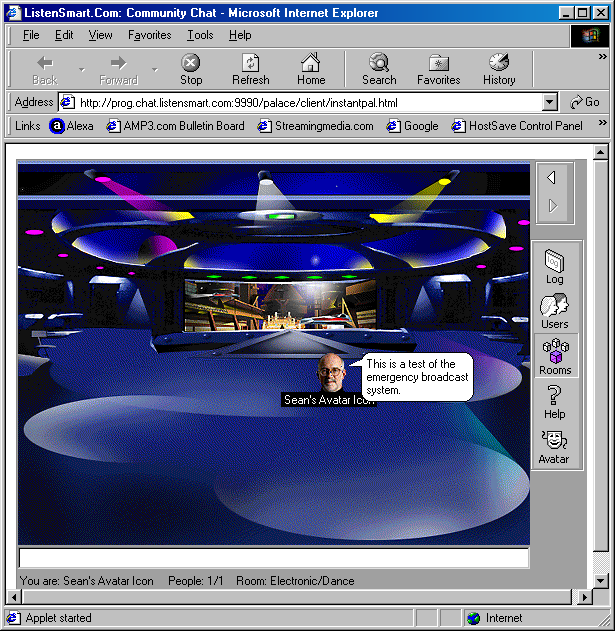The image size is (615, 631).
Task: Open the Avatar chooser icon
Action: [554, 446]
